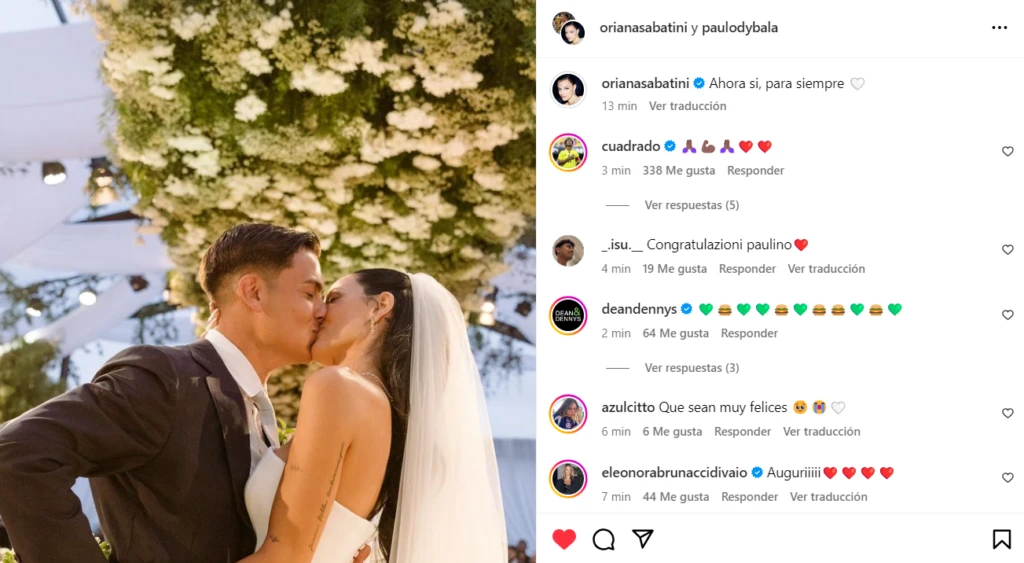Select the wedding kiss photo
Viewport: 1024px width, 563px height.
268,282
